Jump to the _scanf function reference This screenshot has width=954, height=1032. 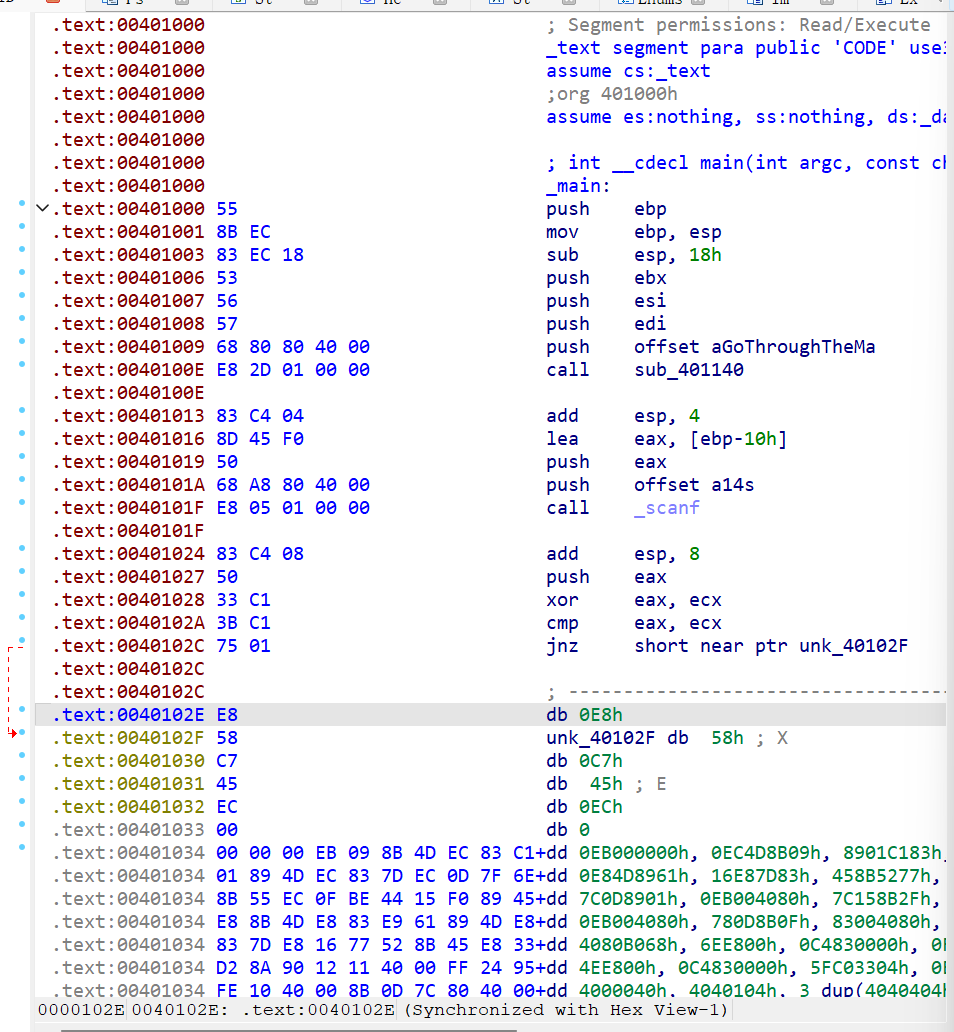tap(667, 508)
